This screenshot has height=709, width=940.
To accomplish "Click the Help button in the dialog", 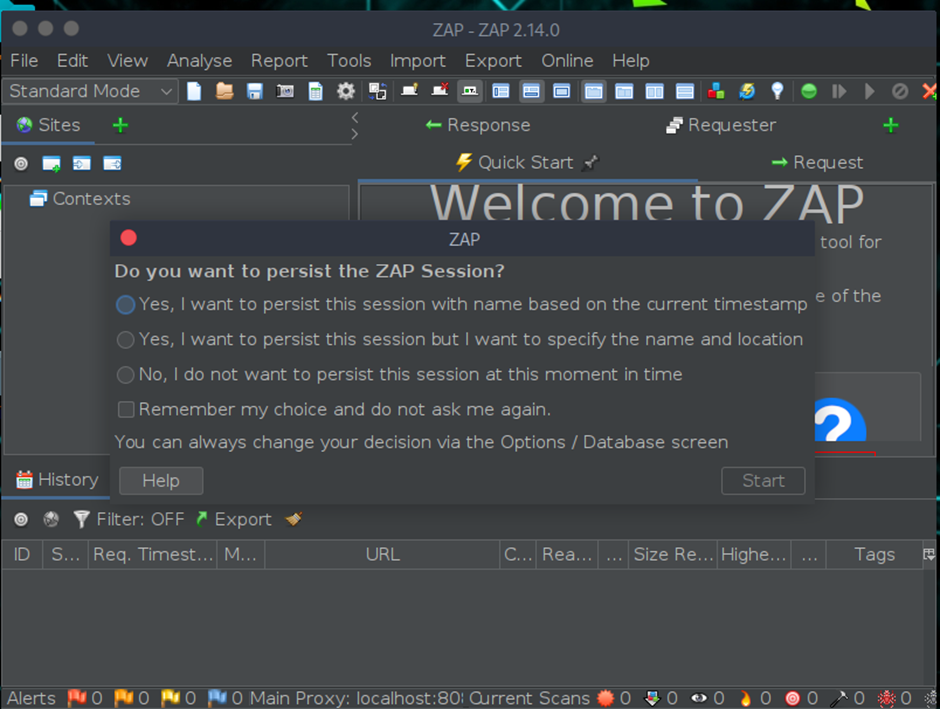I will (x=161, y=481).
